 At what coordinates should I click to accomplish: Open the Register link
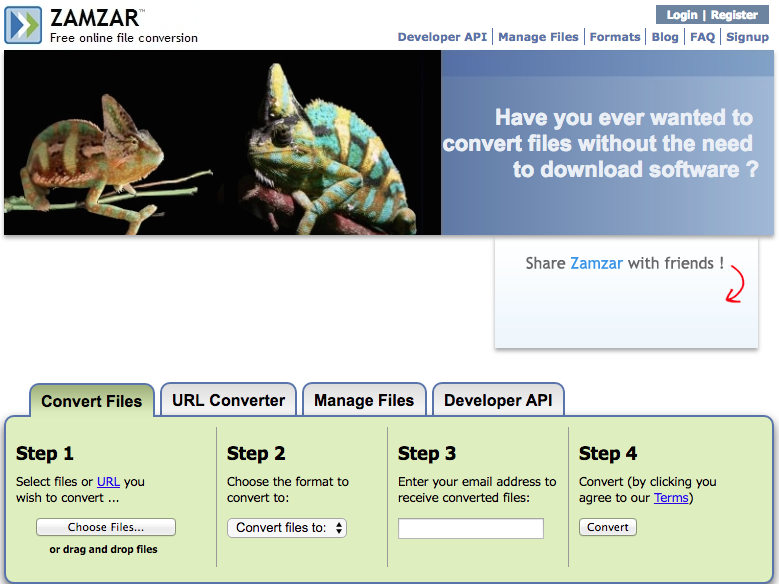pyautogui.click(x=734, y=15)
